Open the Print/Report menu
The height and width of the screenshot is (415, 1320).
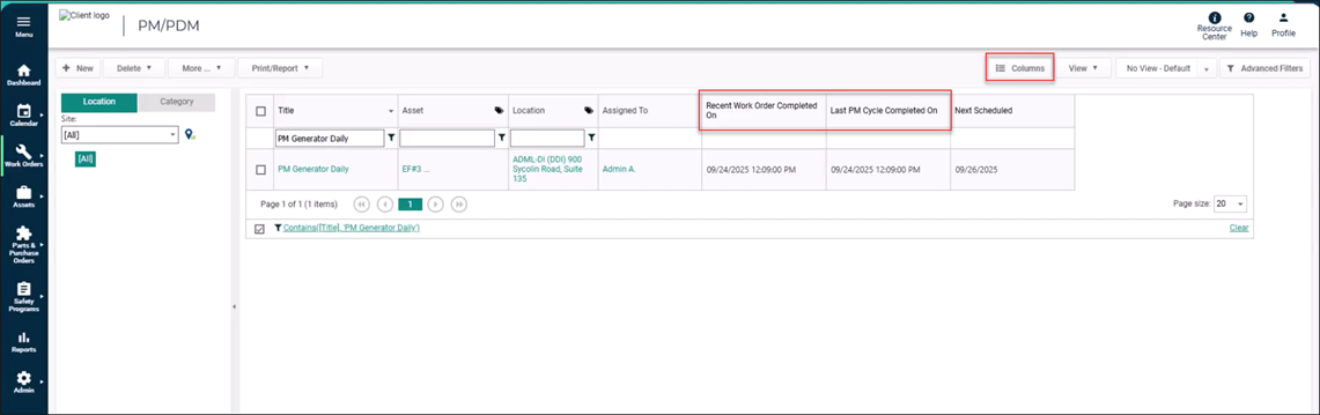(x=280, y=68)
